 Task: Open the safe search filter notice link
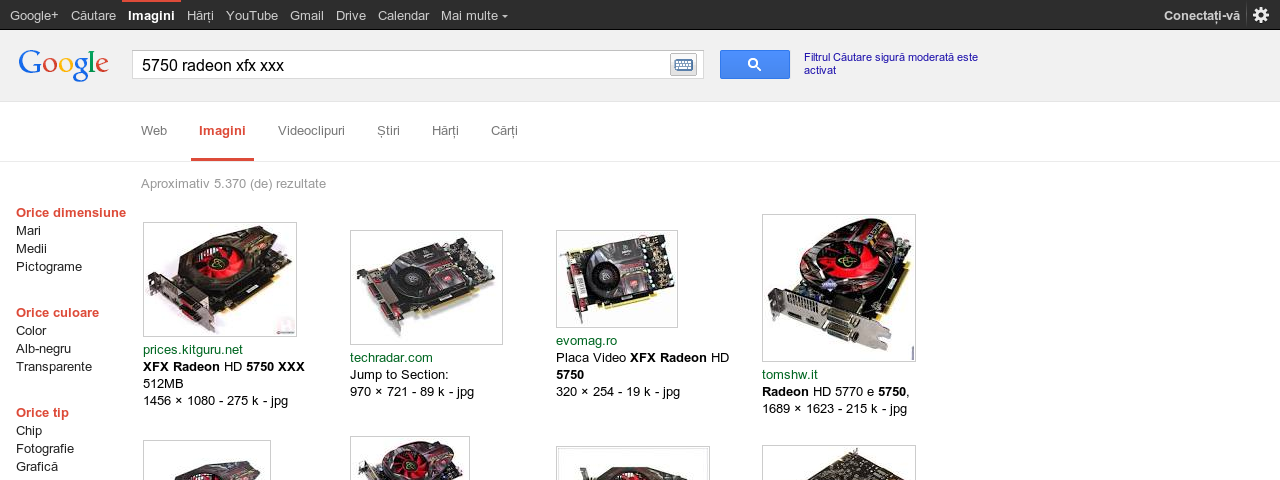click(891, 64)
